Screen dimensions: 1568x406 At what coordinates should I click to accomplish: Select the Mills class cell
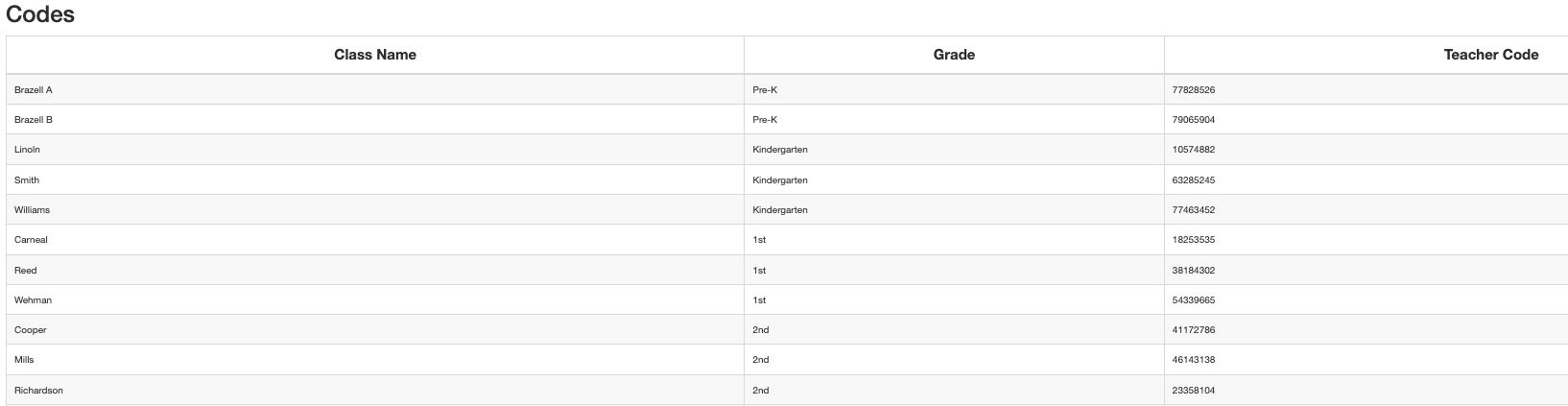[375, 359]
